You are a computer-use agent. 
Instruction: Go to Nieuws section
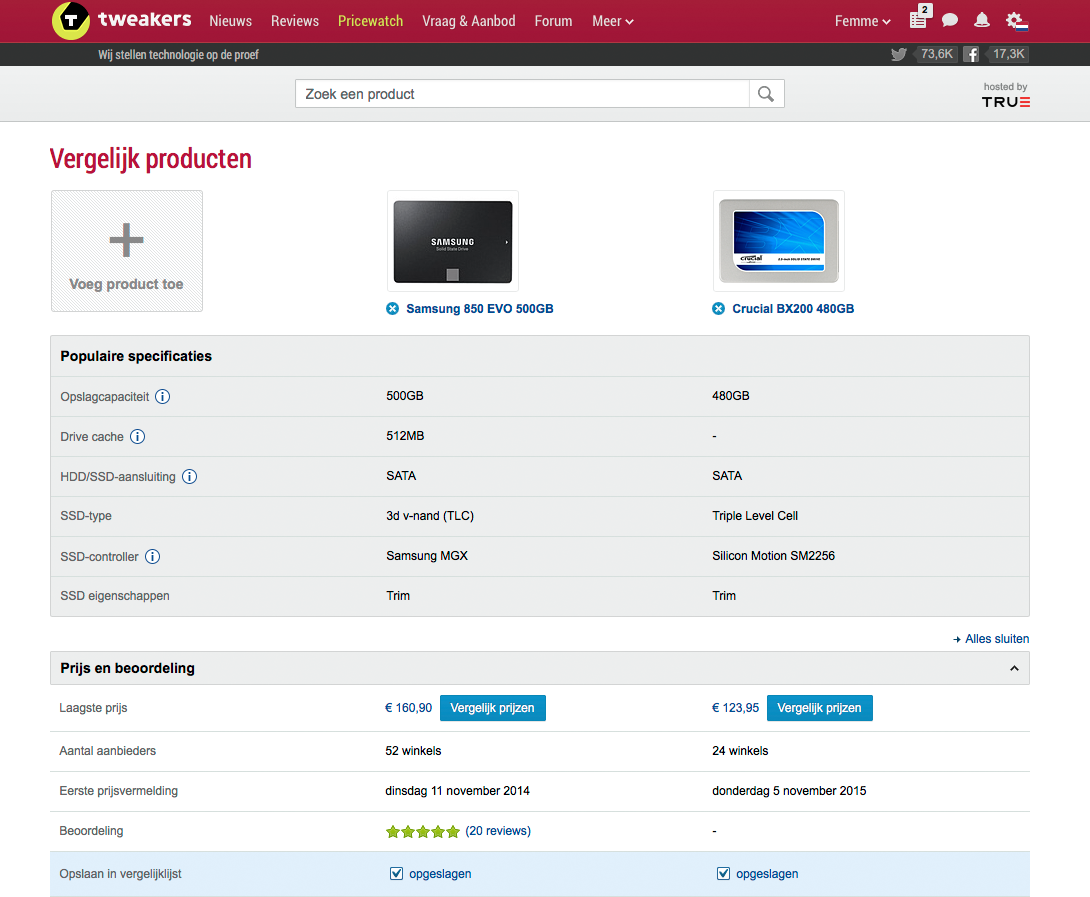click(231, 21)
